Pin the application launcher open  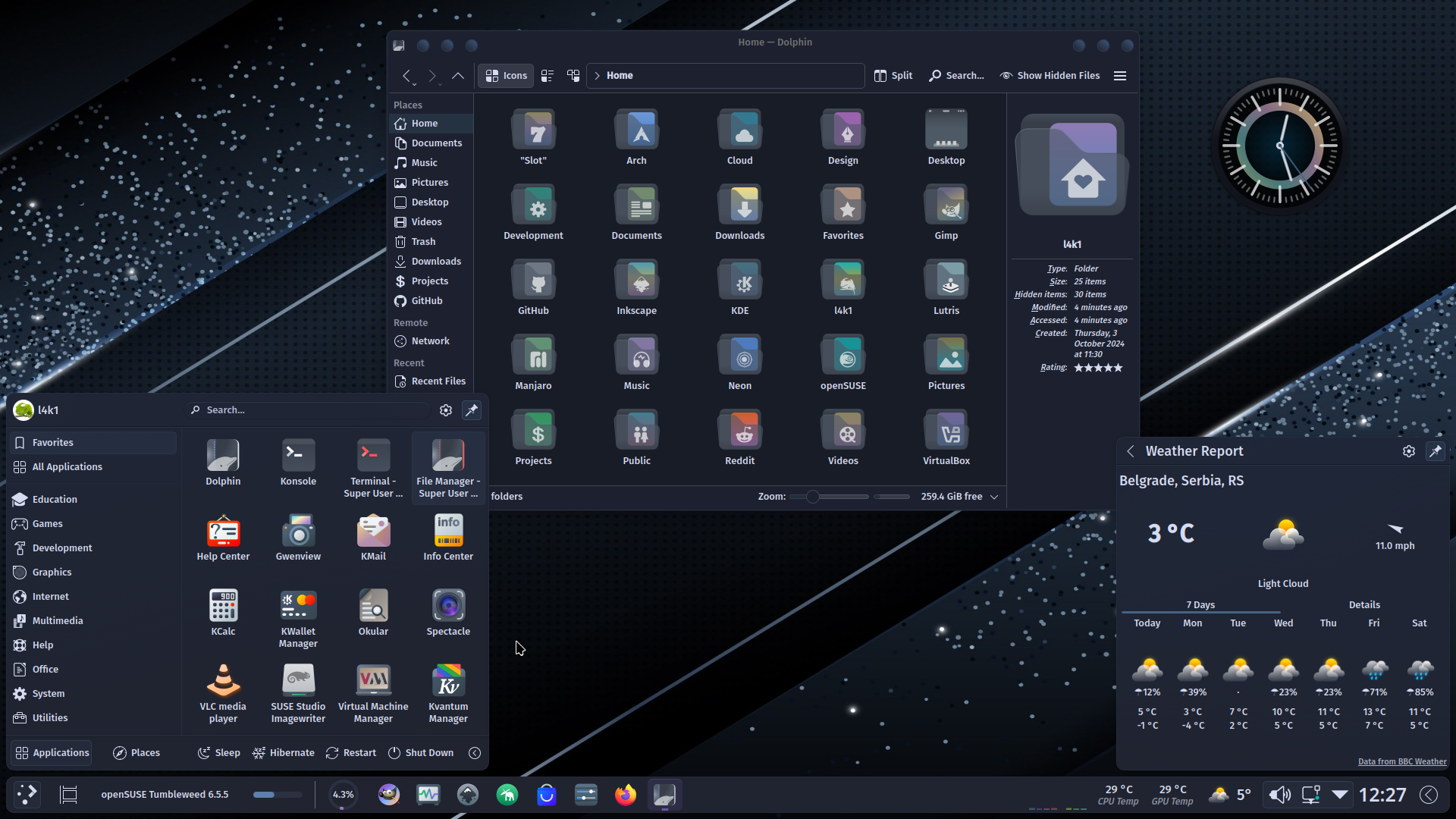coord(472,410)
